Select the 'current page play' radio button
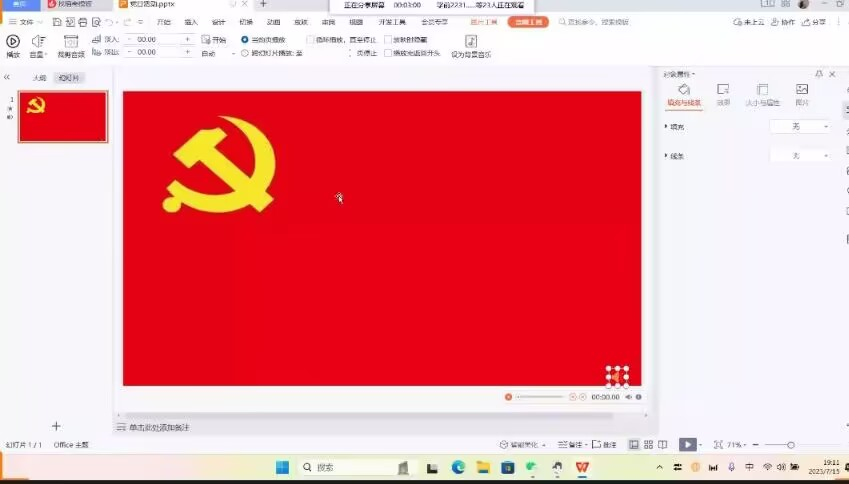This screenshot has width=849, height=484. click(x=246, y=39)
